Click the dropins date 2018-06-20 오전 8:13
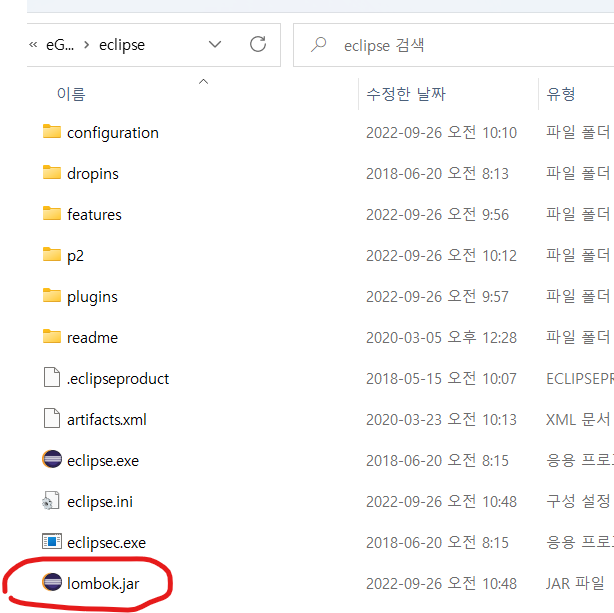This screenshot has width=614, height=613. point(437,173)
